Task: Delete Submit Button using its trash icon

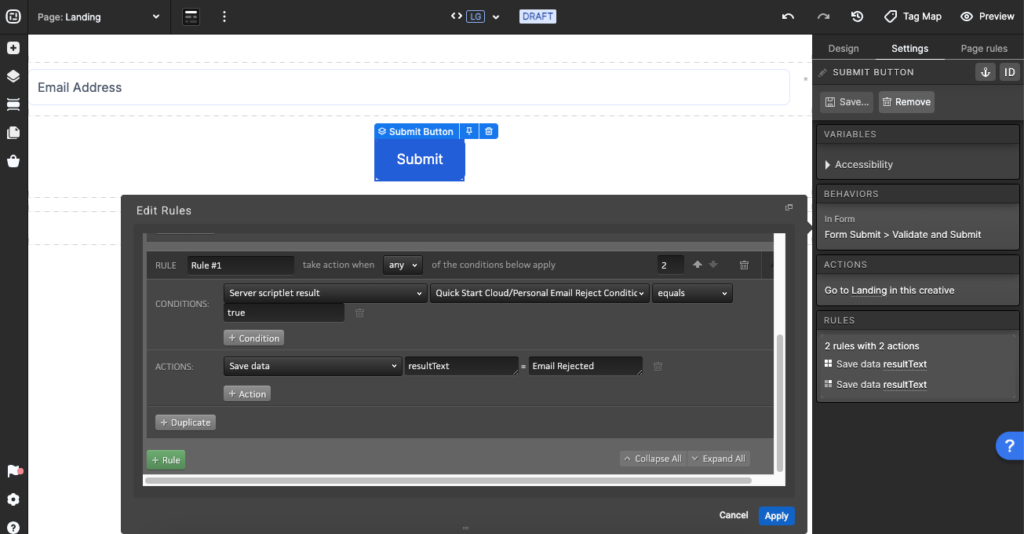Action: 488,132
